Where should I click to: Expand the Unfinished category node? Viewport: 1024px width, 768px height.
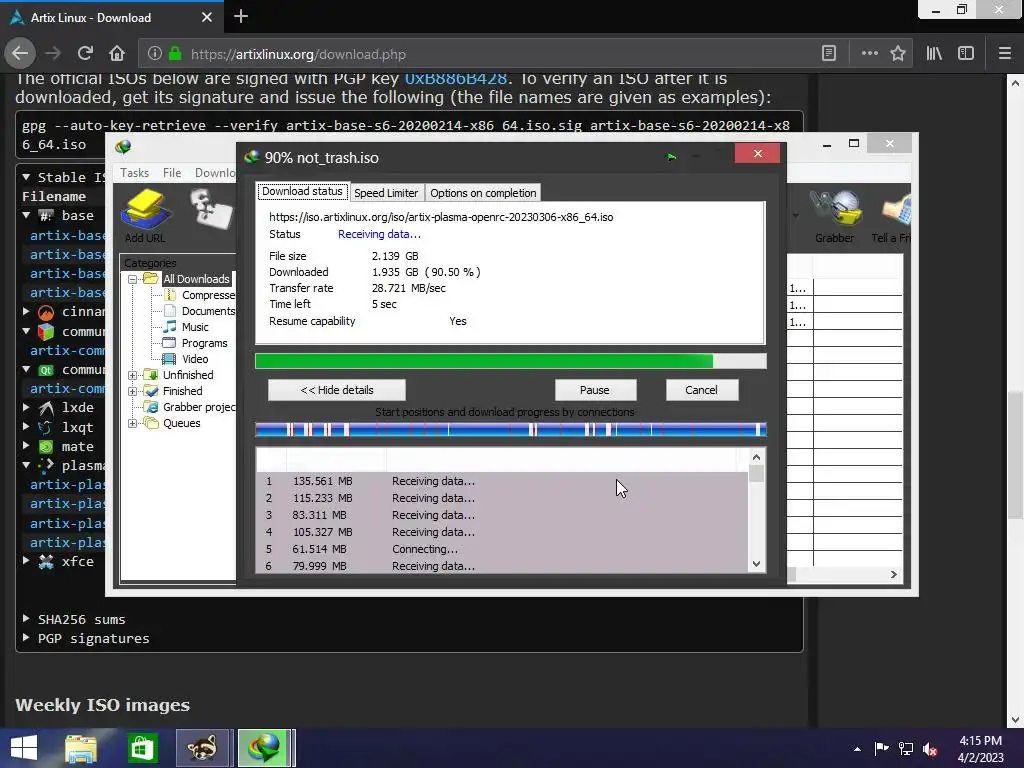[133, 375]
